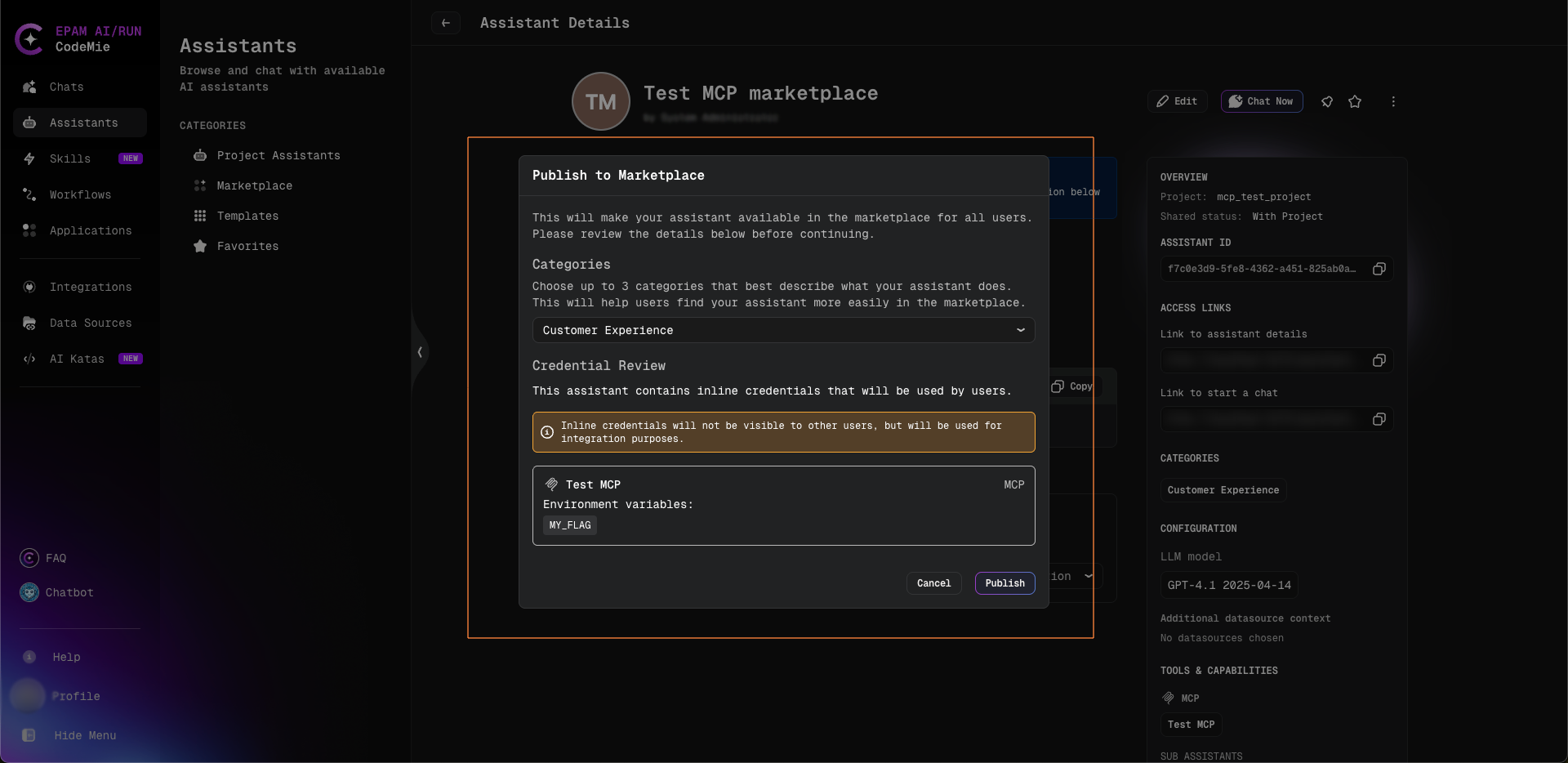This screenshot has width=1568, height=763.
Task: Open the Assistants sidebar item
Action: tap(80, 123)
